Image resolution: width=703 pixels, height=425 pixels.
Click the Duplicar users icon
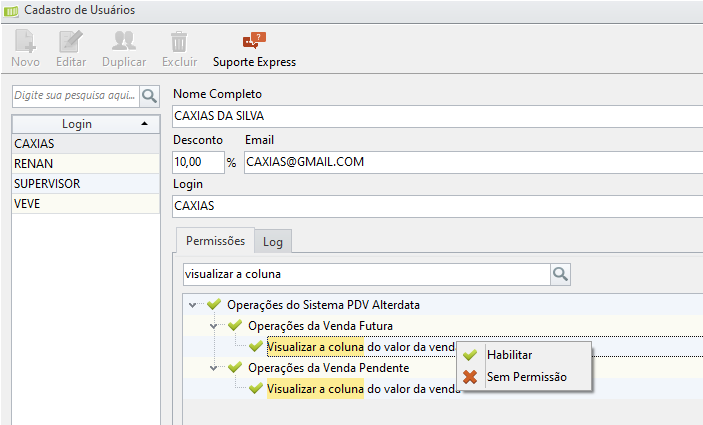point(124,42)
